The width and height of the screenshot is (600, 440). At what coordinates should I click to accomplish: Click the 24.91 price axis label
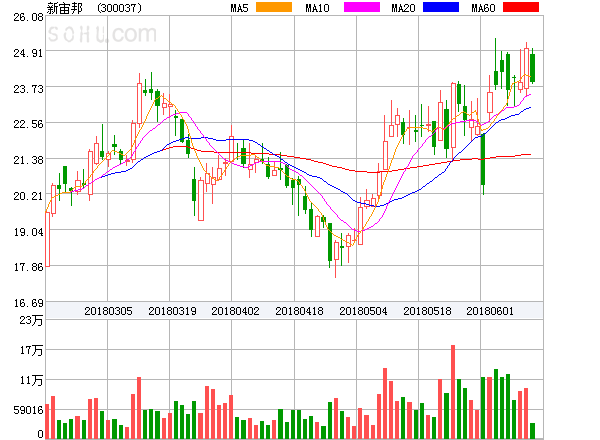pos(28,53)
